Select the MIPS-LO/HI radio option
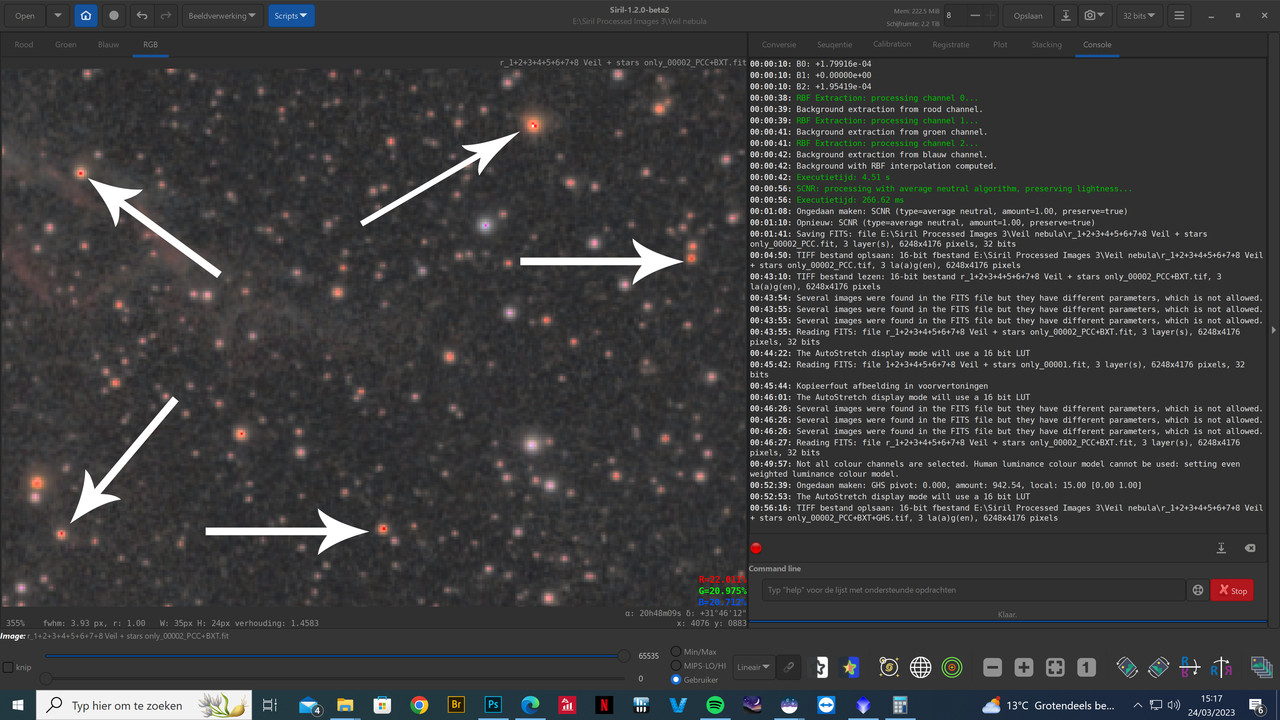 [x=676, y=665]
